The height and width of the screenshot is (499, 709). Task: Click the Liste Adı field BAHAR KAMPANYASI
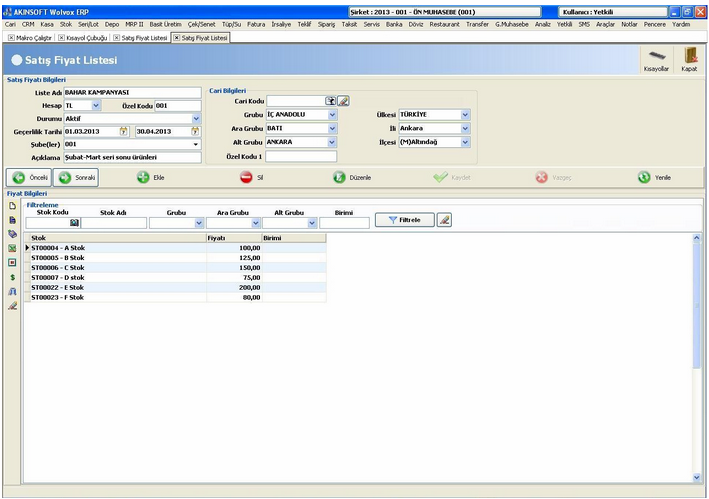[132, 93]
